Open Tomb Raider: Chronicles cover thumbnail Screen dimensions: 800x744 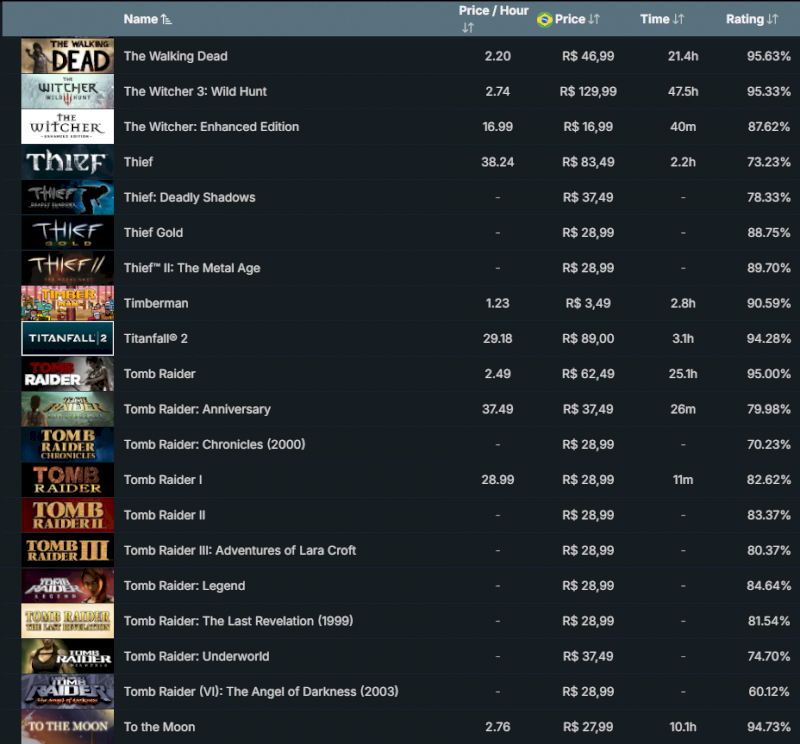pyautogui.click(x=67, y=444)
